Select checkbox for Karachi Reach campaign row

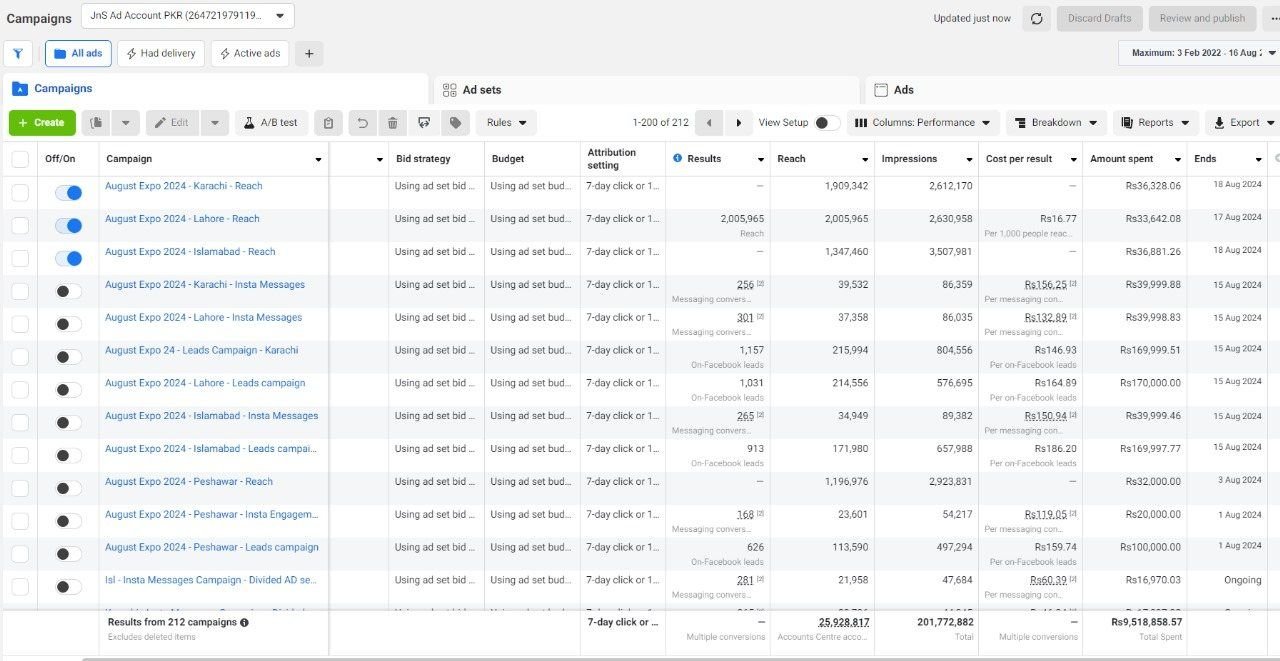(x=20, y=193)
